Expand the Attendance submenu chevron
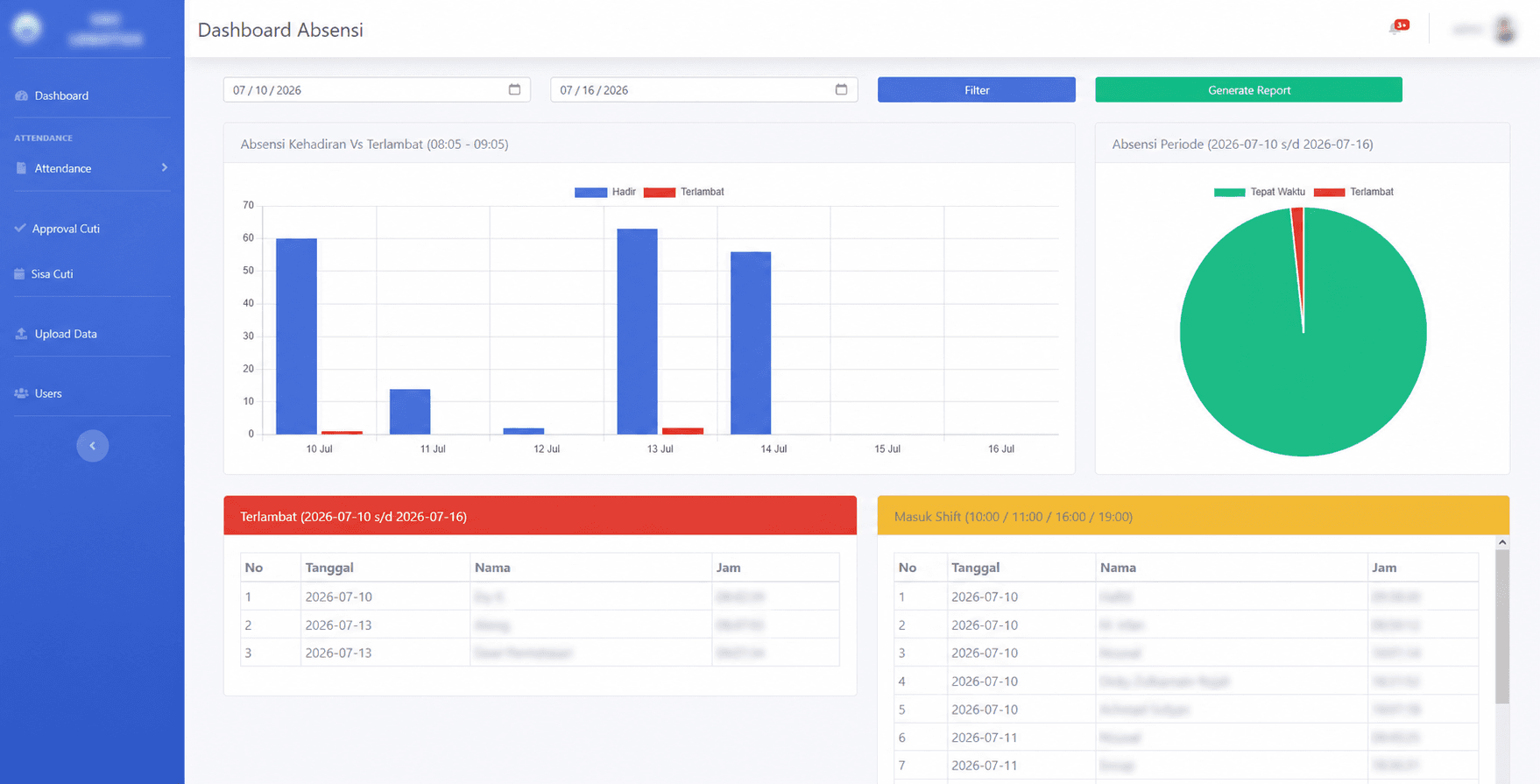 (164, 167)
